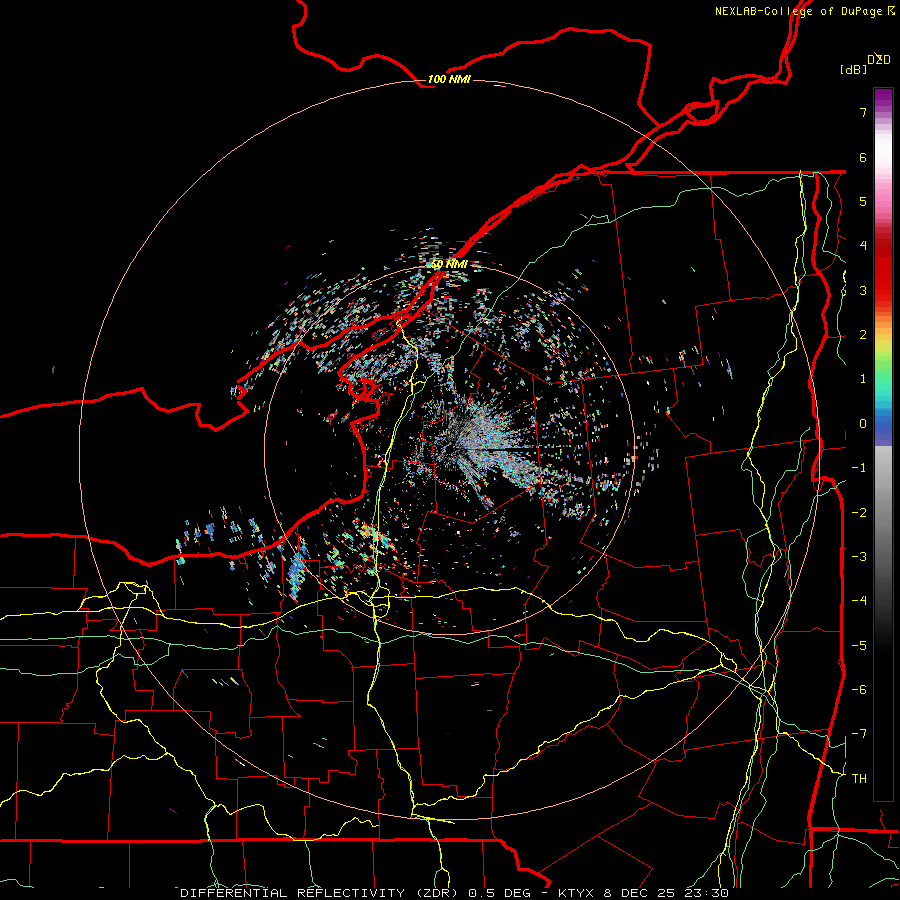Click the 4 value on the scale
This screenshot has height=900, width=900.
pos(863,246)
